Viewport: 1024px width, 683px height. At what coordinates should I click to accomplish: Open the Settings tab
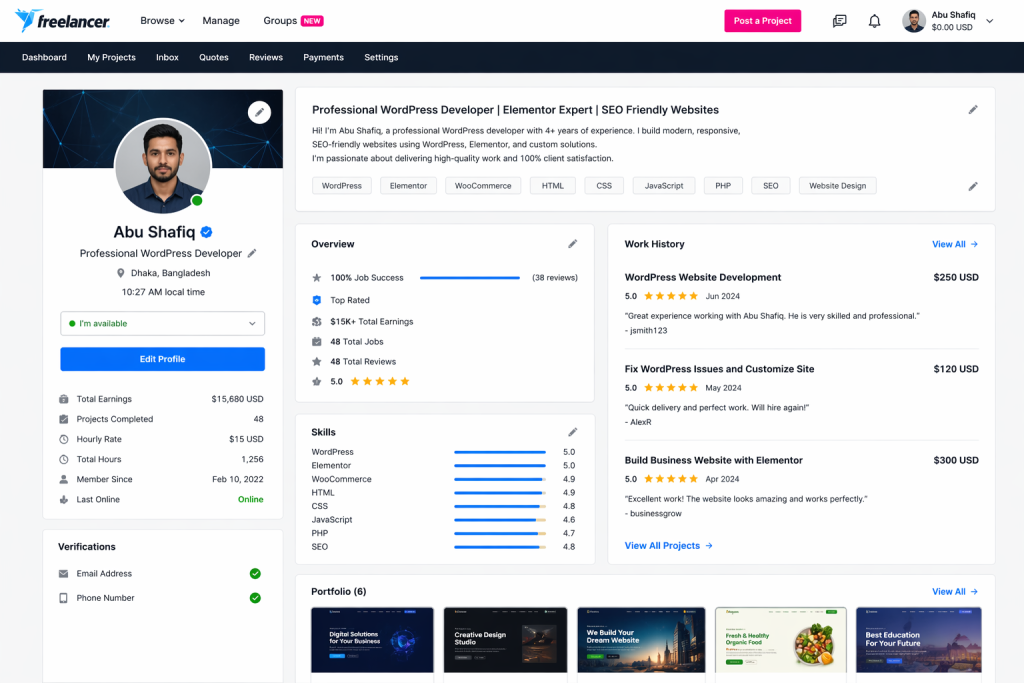(x=381, y=57)
